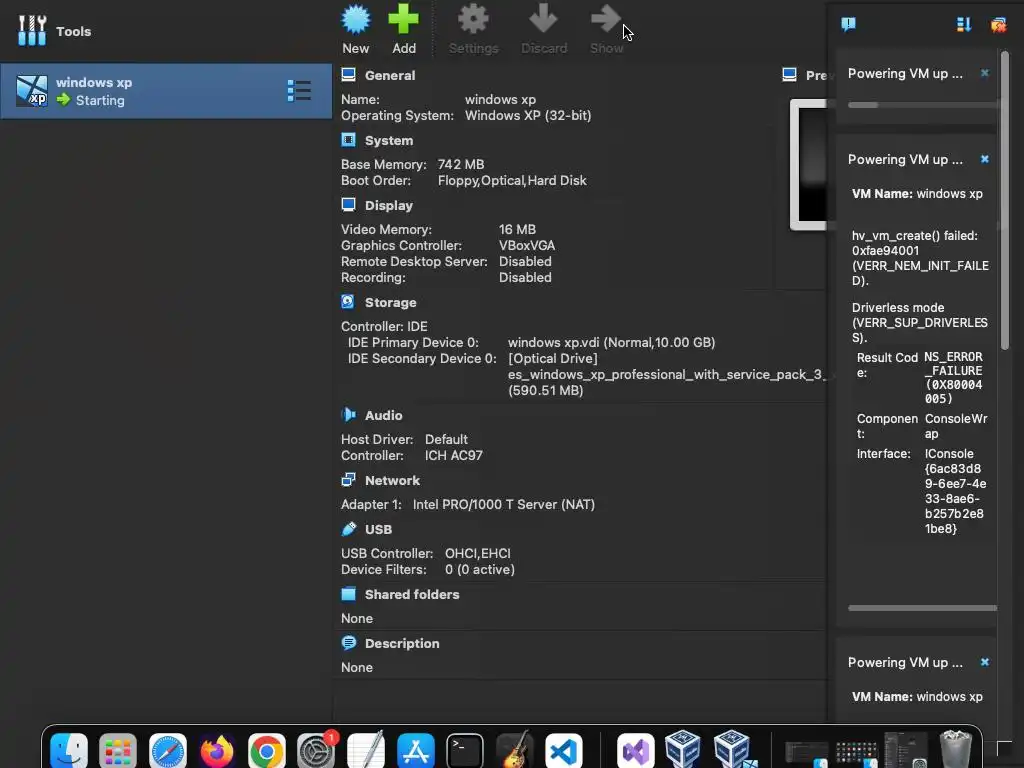The width and height of the screenshot is (1024, 768).
Task: Open the Network section header link
Action: (x=392, y=480)
